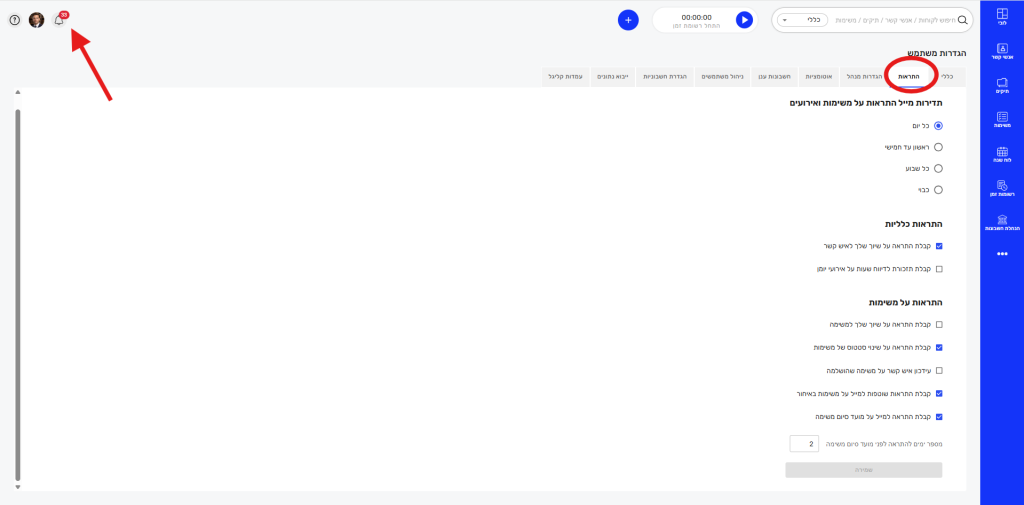The width and height of the screenshot is (1024, 505).
Task: Click the blue plus add button
Action: tap(628, 20)
